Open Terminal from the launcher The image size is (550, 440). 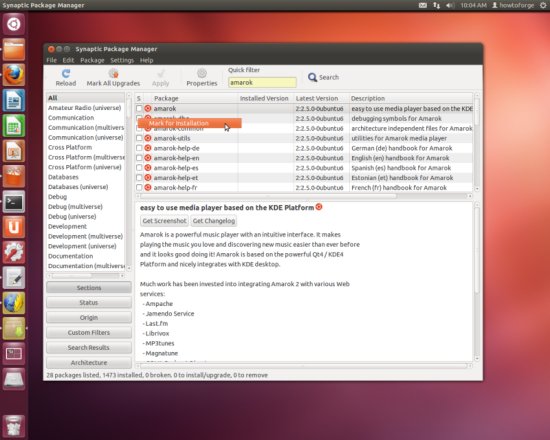coord(14,202)
